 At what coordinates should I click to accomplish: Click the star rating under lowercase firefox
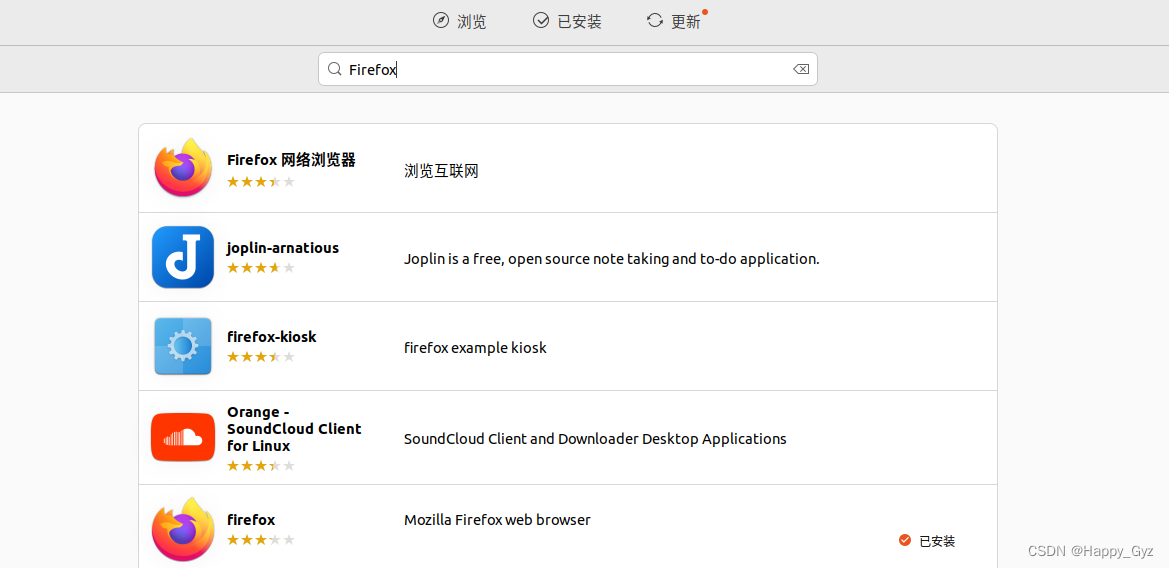(x=260, y=540)
